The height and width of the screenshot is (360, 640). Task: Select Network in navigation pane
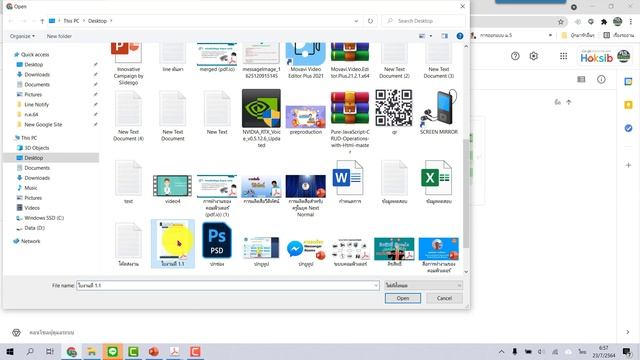click(x=31, y=241)
